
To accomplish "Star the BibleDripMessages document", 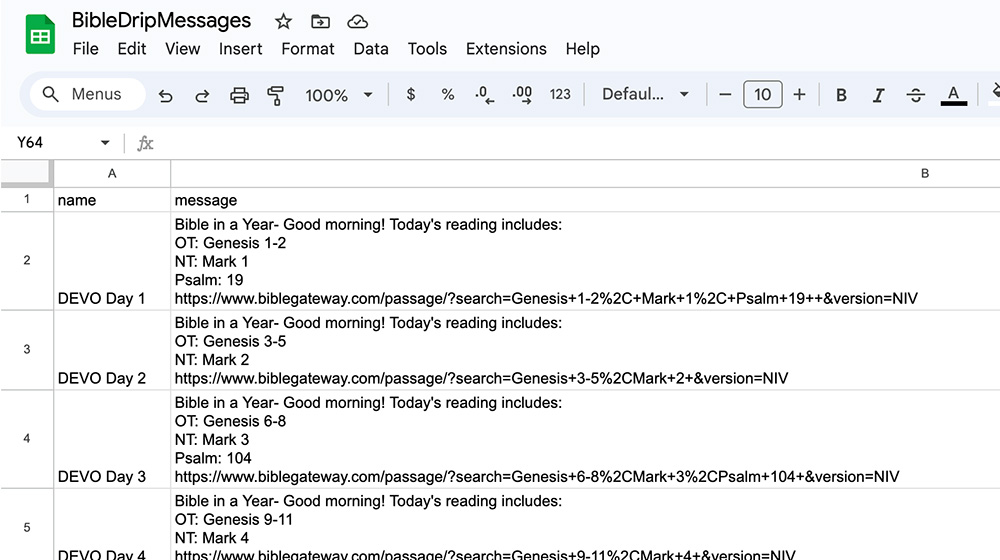I will 283,21.
